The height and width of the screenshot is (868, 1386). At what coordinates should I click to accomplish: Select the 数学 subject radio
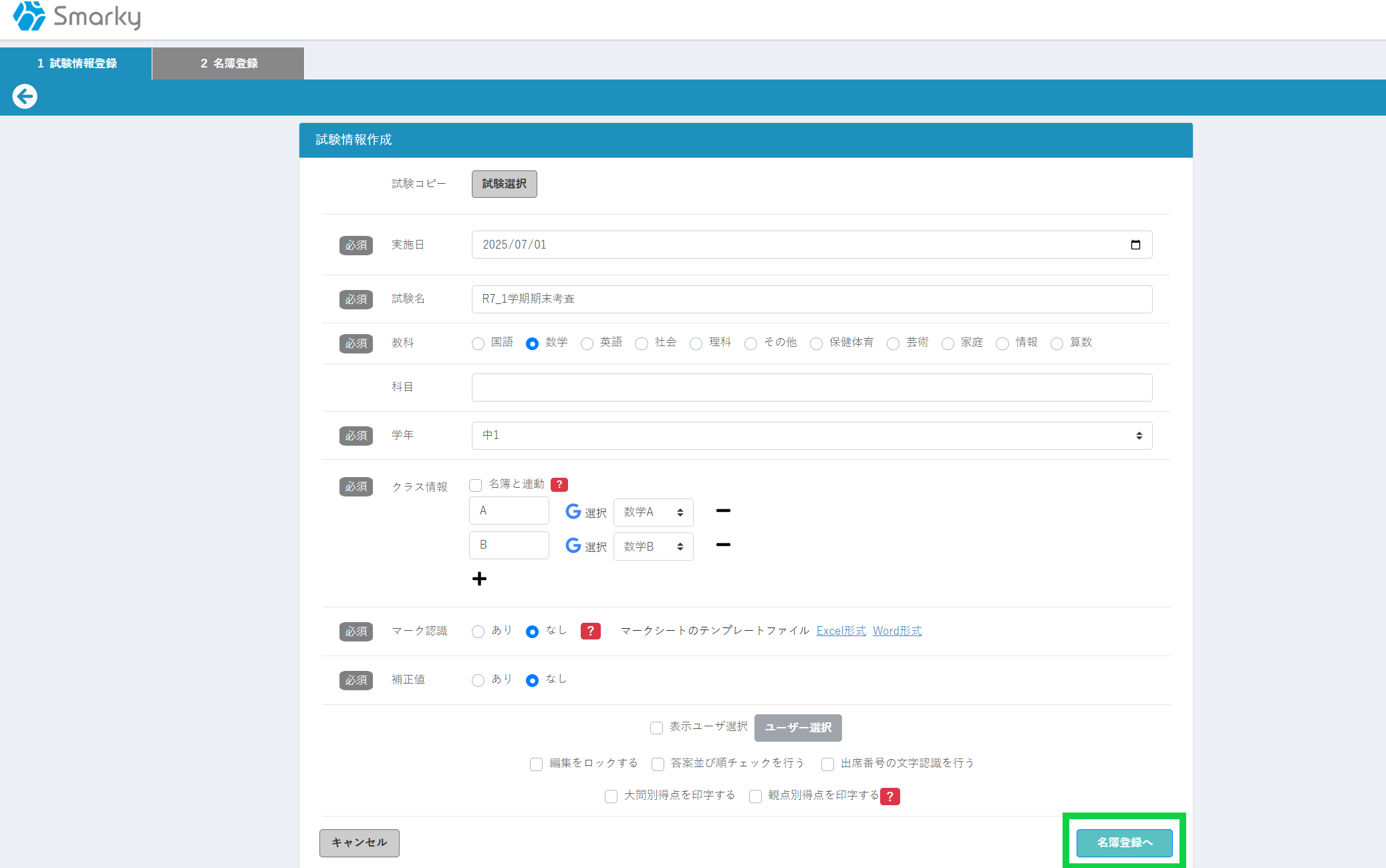(532, 343)
